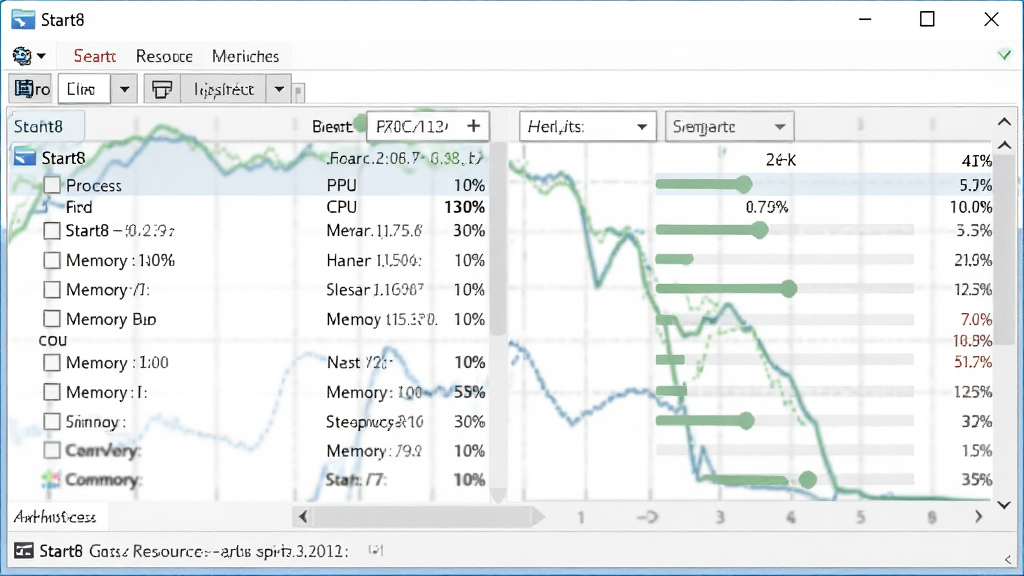The height and width of the screenshot is (576, 1024).
Task: Click the Start8 tree root icon
Action: click(25, 157)
